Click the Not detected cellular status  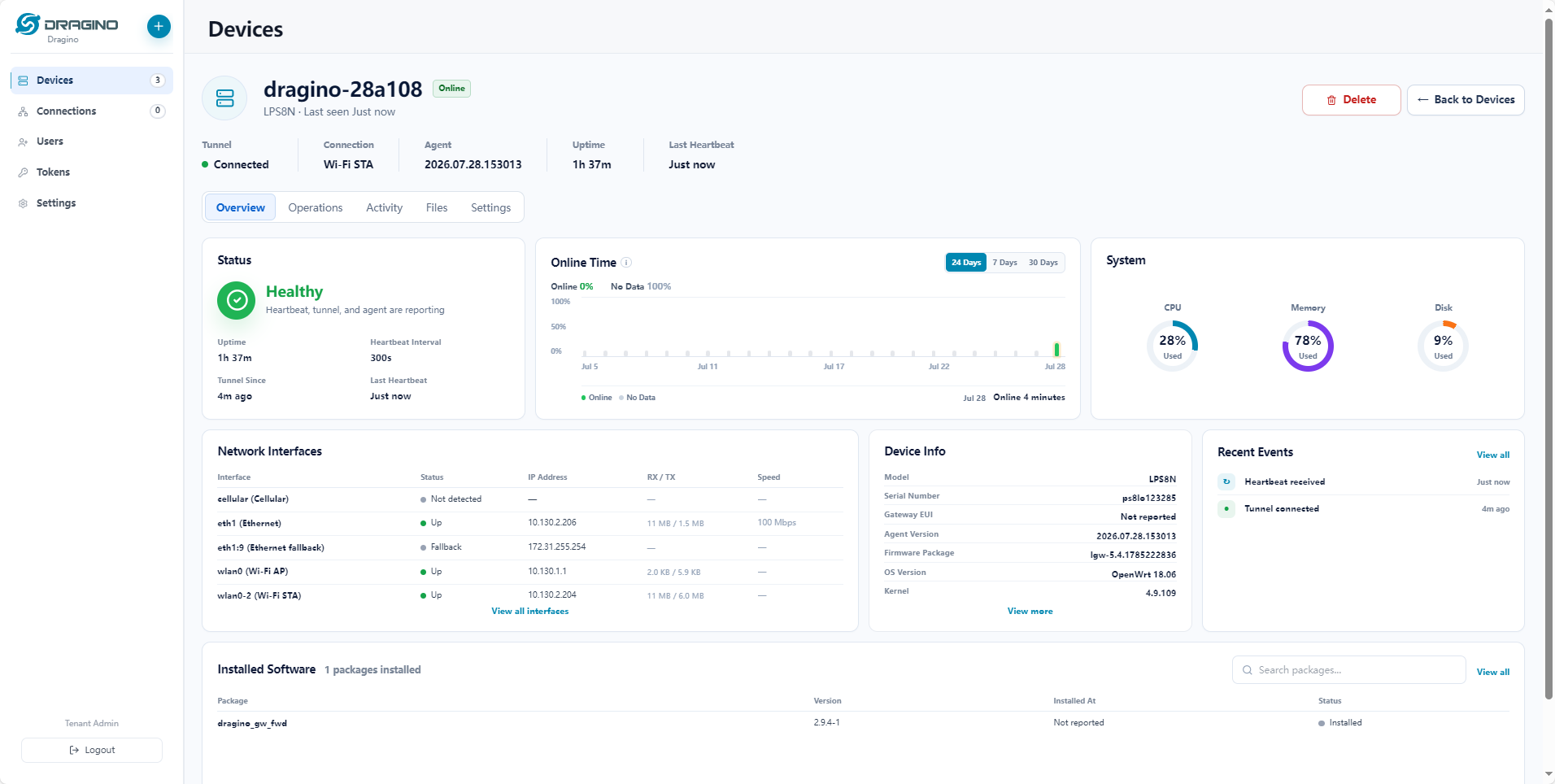coord(451,499)
